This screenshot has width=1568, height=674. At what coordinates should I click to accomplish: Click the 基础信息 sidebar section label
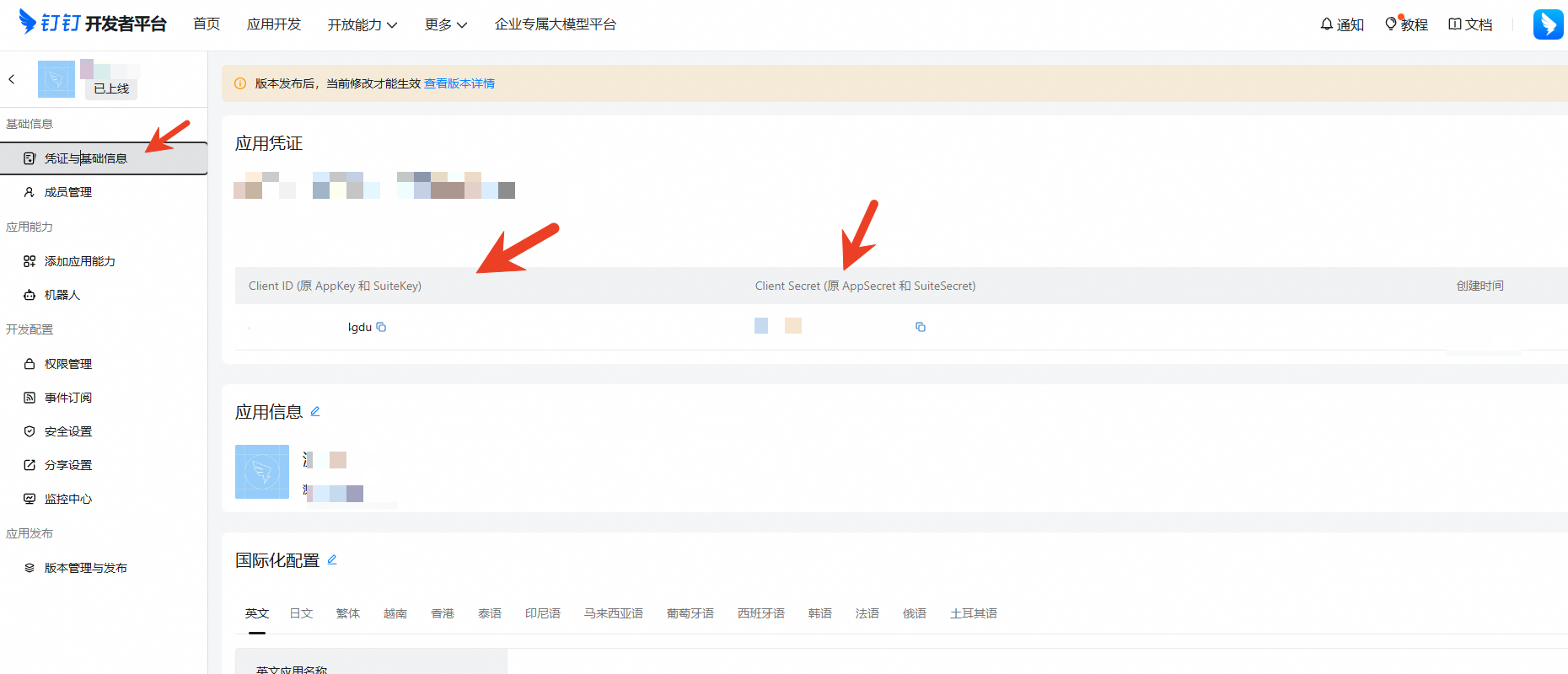pyautogui.click(x=30, y=124)
